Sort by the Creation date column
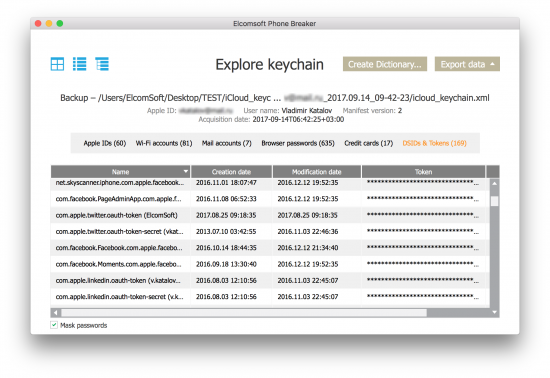The image size is (550, 378). [x=231, y=172]
